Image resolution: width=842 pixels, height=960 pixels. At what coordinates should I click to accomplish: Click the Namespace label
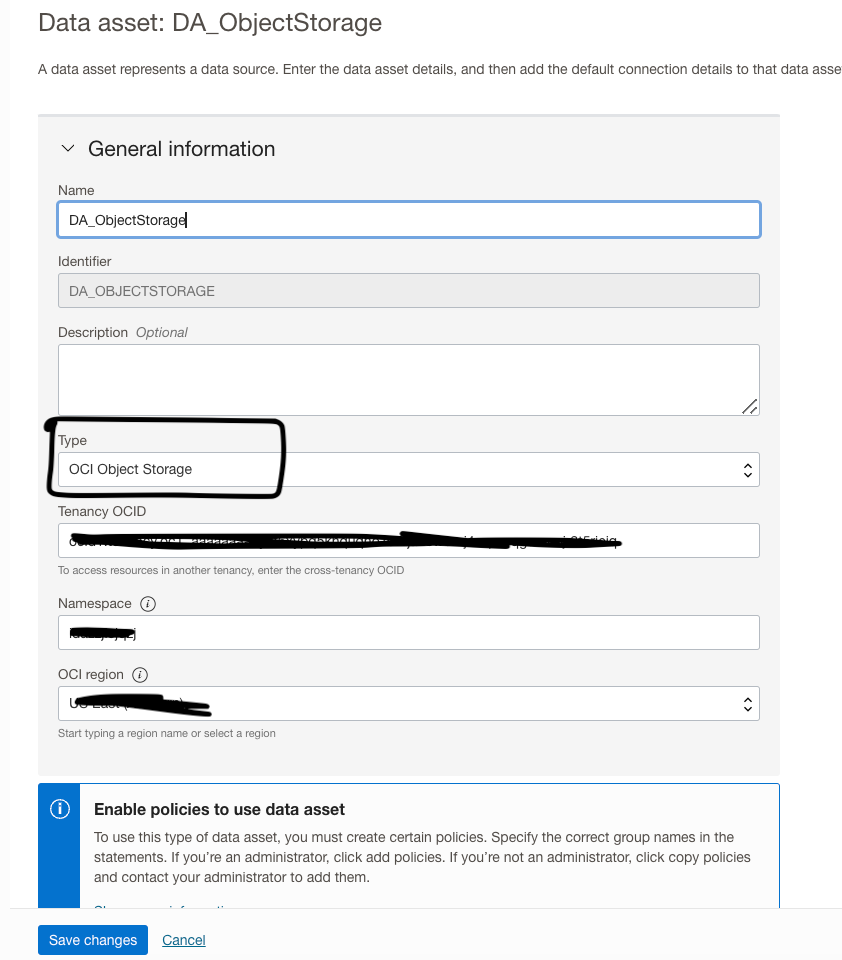tap(95, 604)
